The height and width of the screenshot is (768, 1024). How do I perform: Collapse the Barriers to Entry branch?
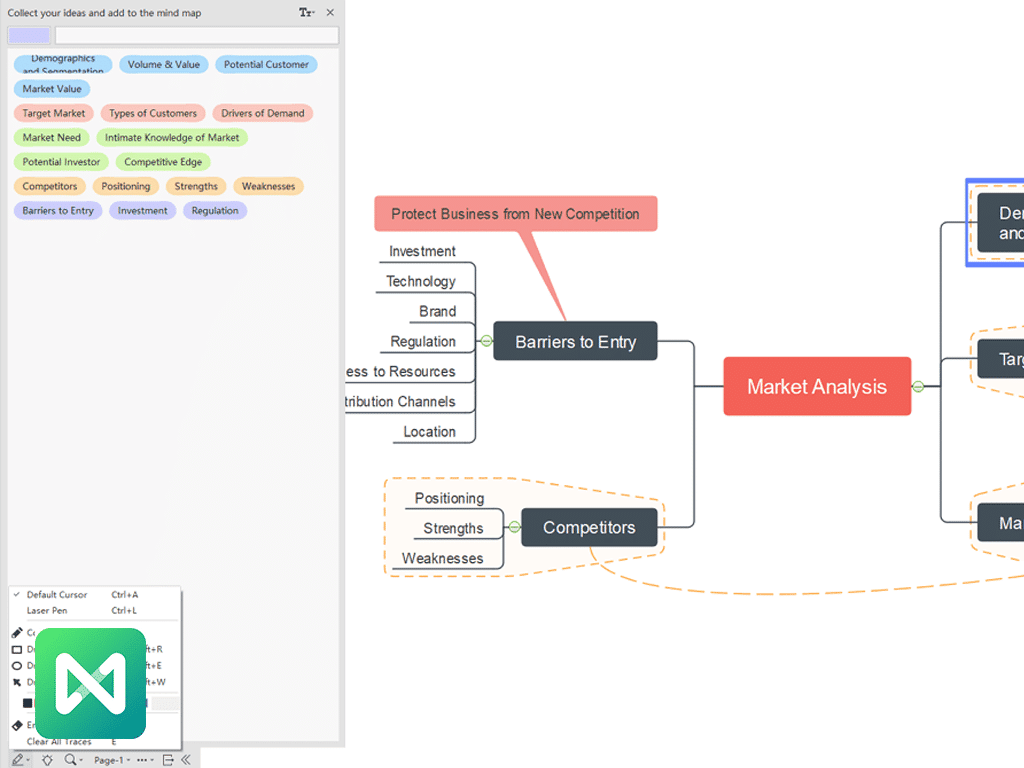point(486,341)
